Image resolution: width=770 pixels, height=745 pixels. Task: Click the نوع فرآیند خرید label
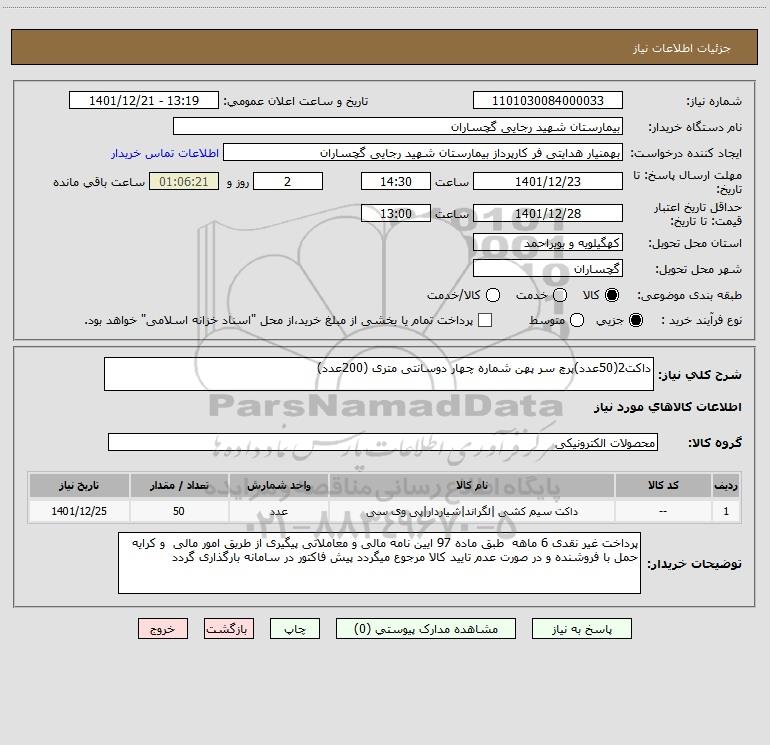(x=701, y=320)
